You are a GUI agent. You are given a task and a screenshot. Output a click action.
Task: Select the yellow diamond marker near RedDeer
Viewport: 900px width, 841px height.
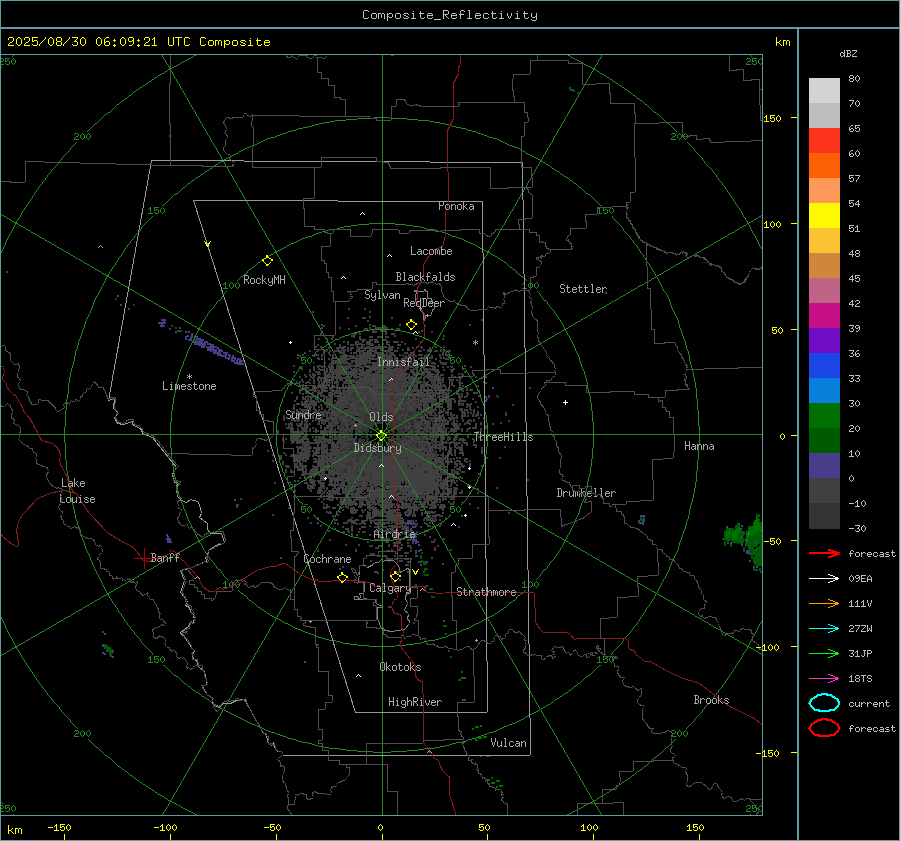[411, 325]
